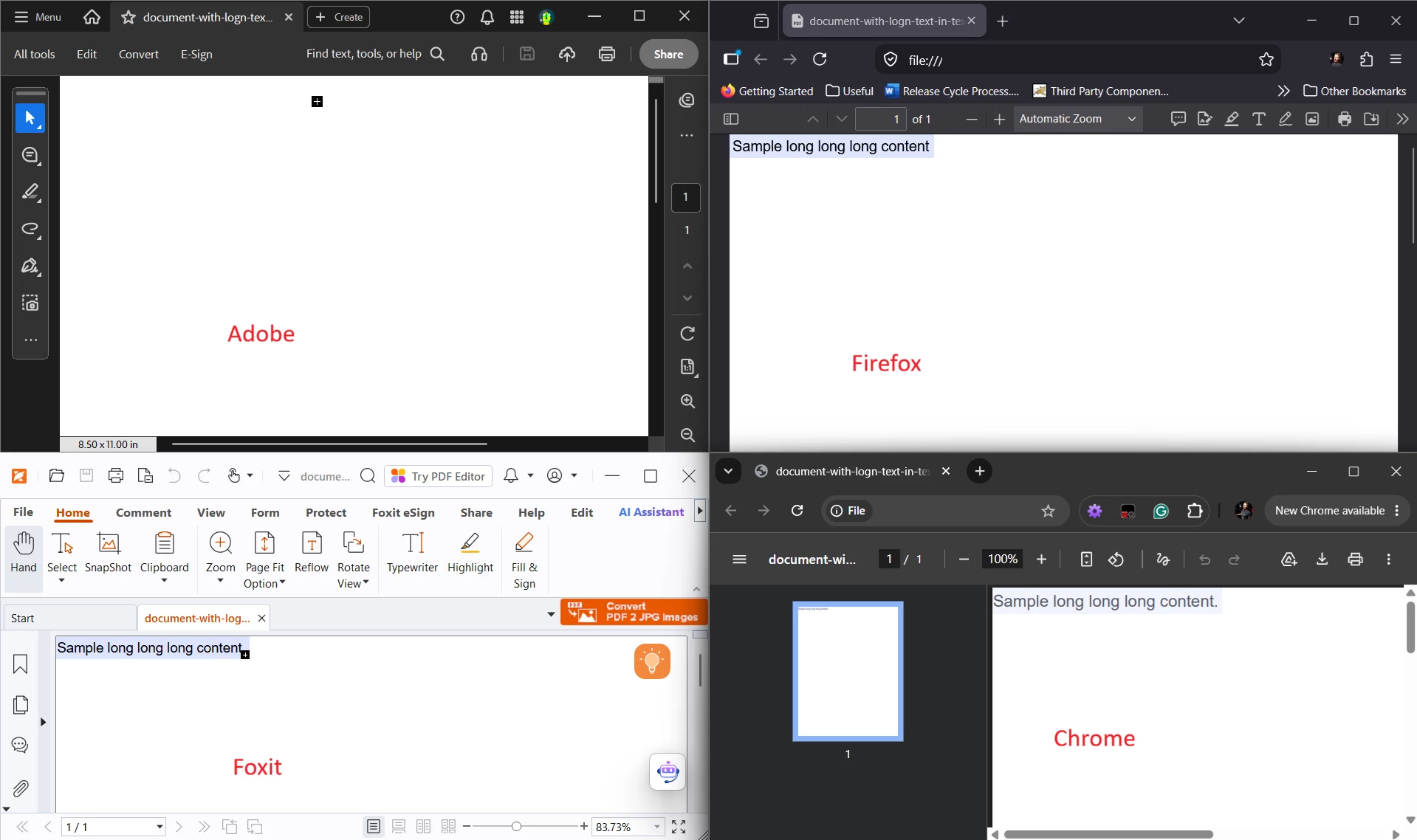Toggle Chrome fit to page button
Screen dimensions: 1417x840
pyautogui.click(x=1086, y=560)
